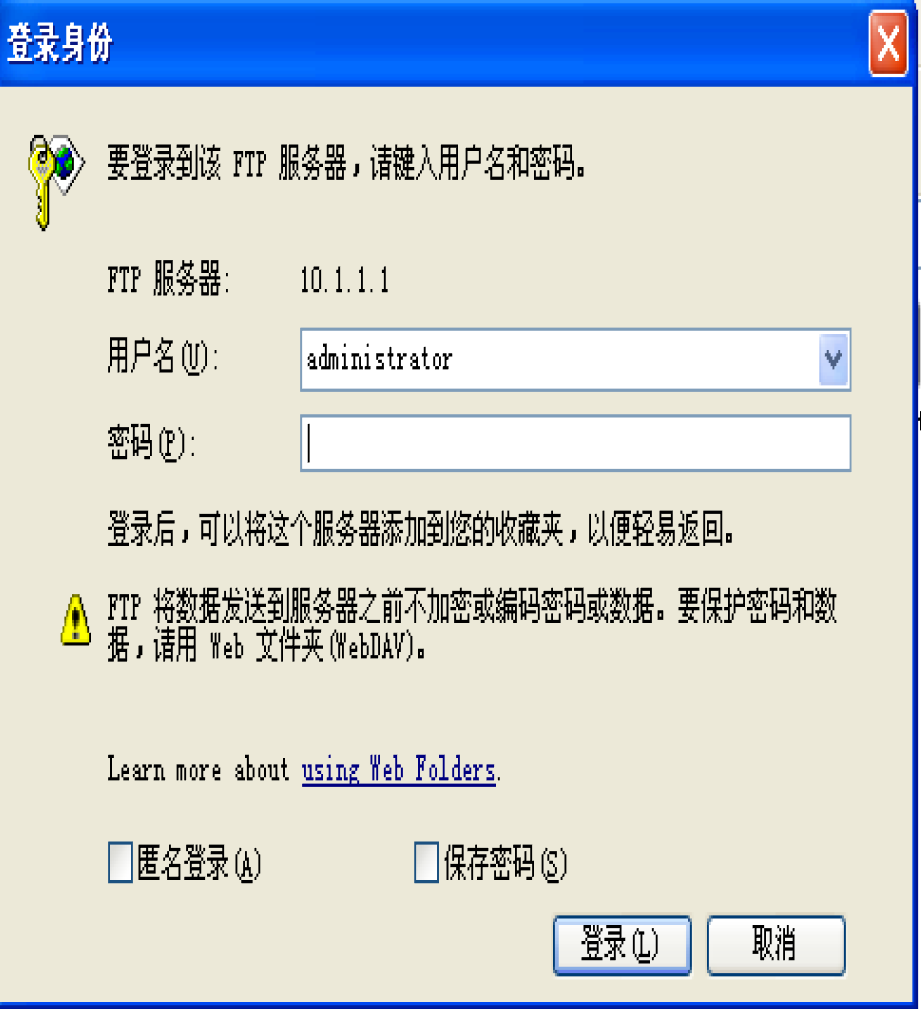Click the 要登录到该 FTP 服务器 instruction text
Screen dimensions: 921x1009
[x=346, y=162]
